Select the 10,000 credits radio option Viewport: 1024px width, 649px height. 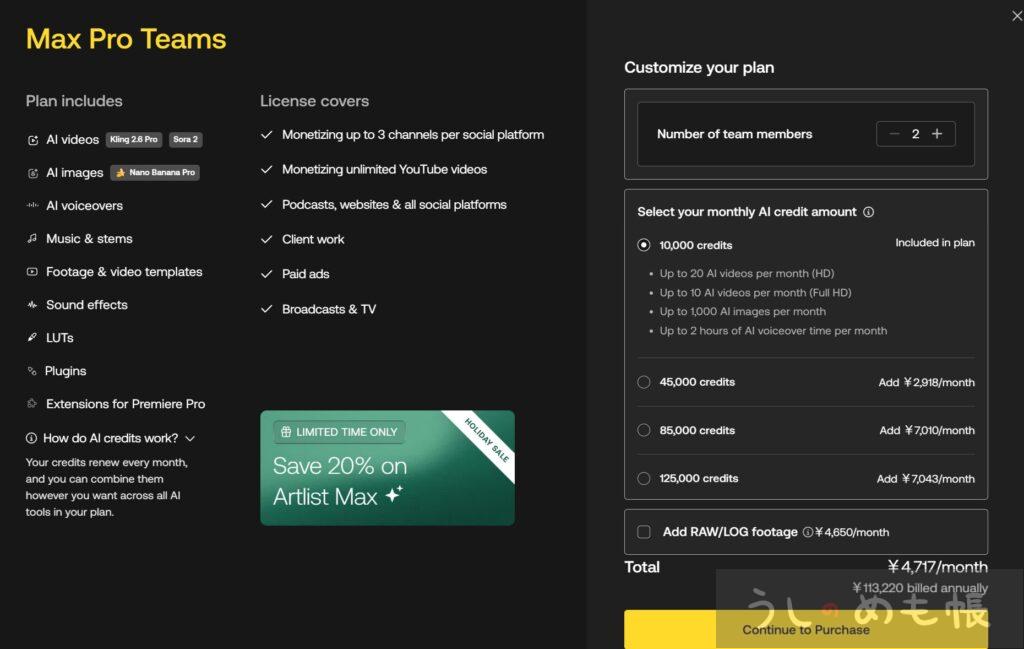644,245
